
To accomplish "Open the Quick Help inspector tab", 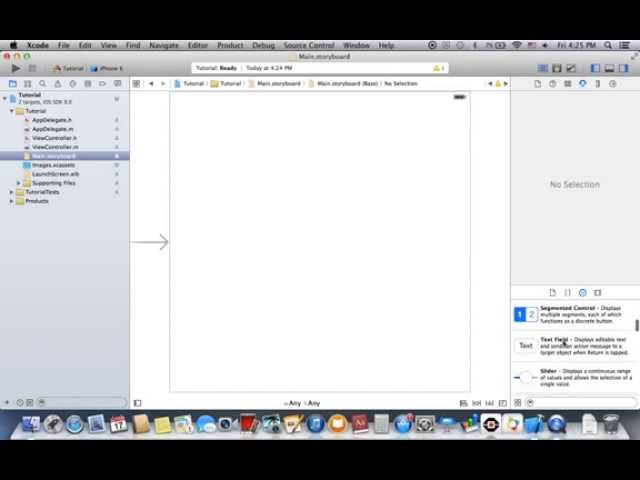I will (552, 84).
